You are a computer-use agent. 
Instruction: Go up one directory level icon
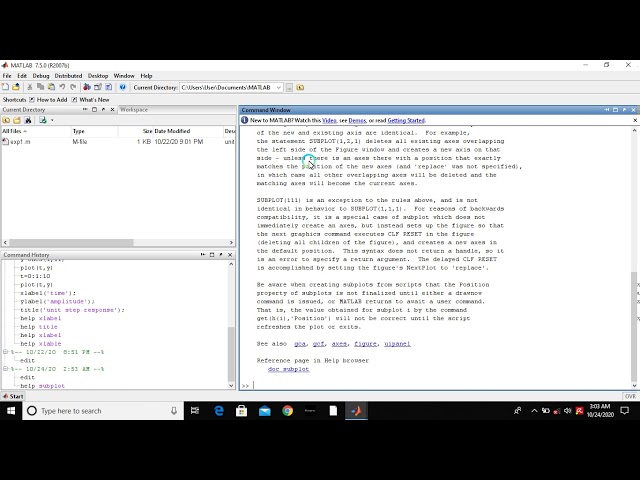(x=300, y=87)
